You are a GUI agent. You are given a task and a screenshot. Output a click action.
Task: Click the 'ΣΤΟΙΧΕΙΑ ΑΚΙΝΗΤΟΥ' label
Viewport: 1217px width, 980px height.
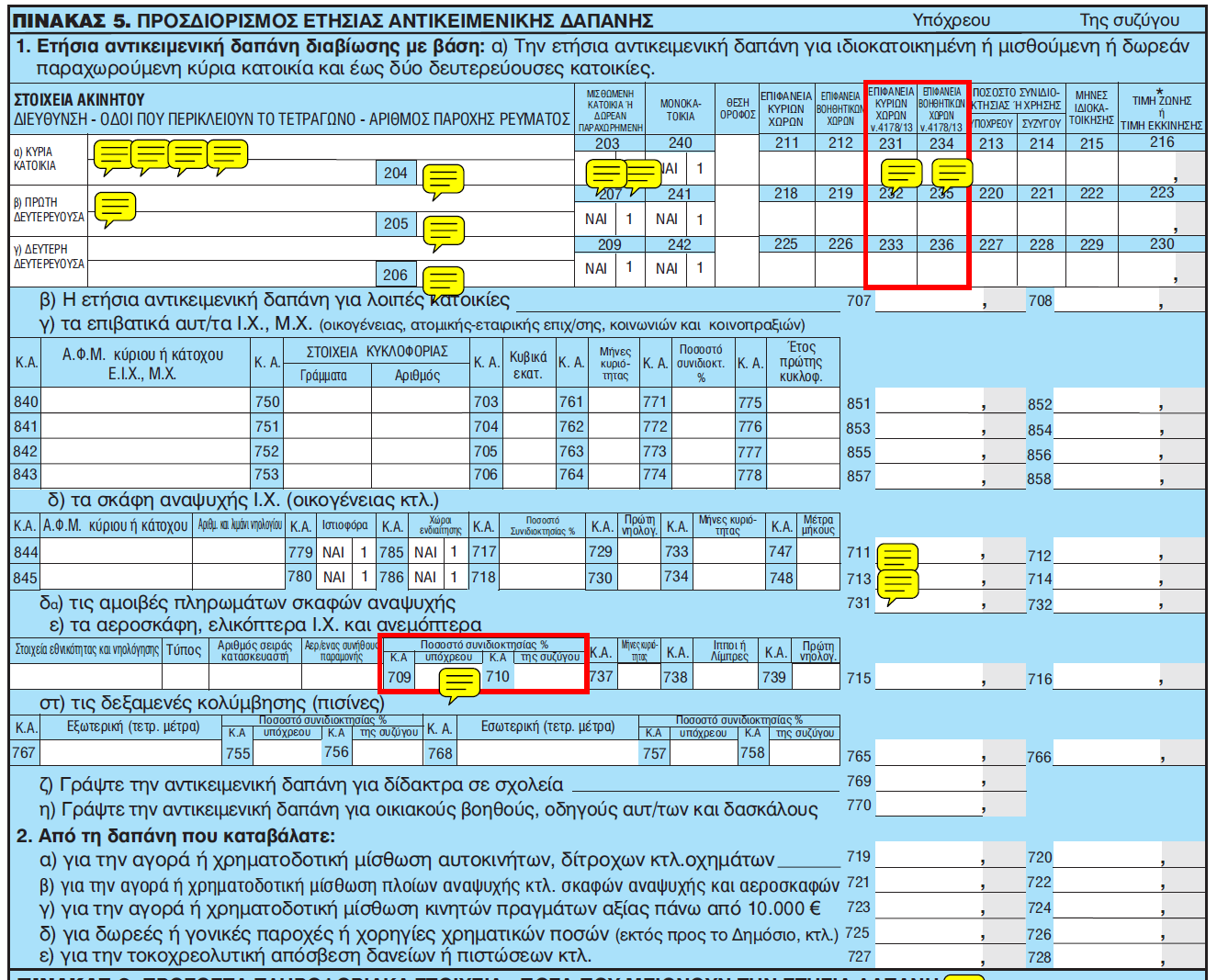click(79, 100)
